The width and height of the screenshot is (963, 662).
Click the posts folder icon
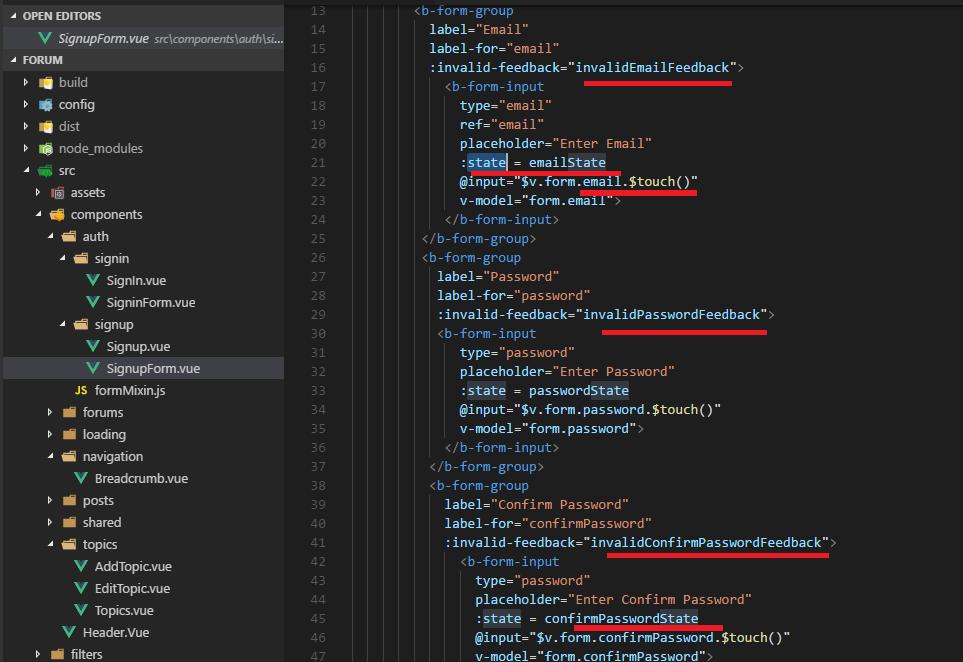pos(69,500)
